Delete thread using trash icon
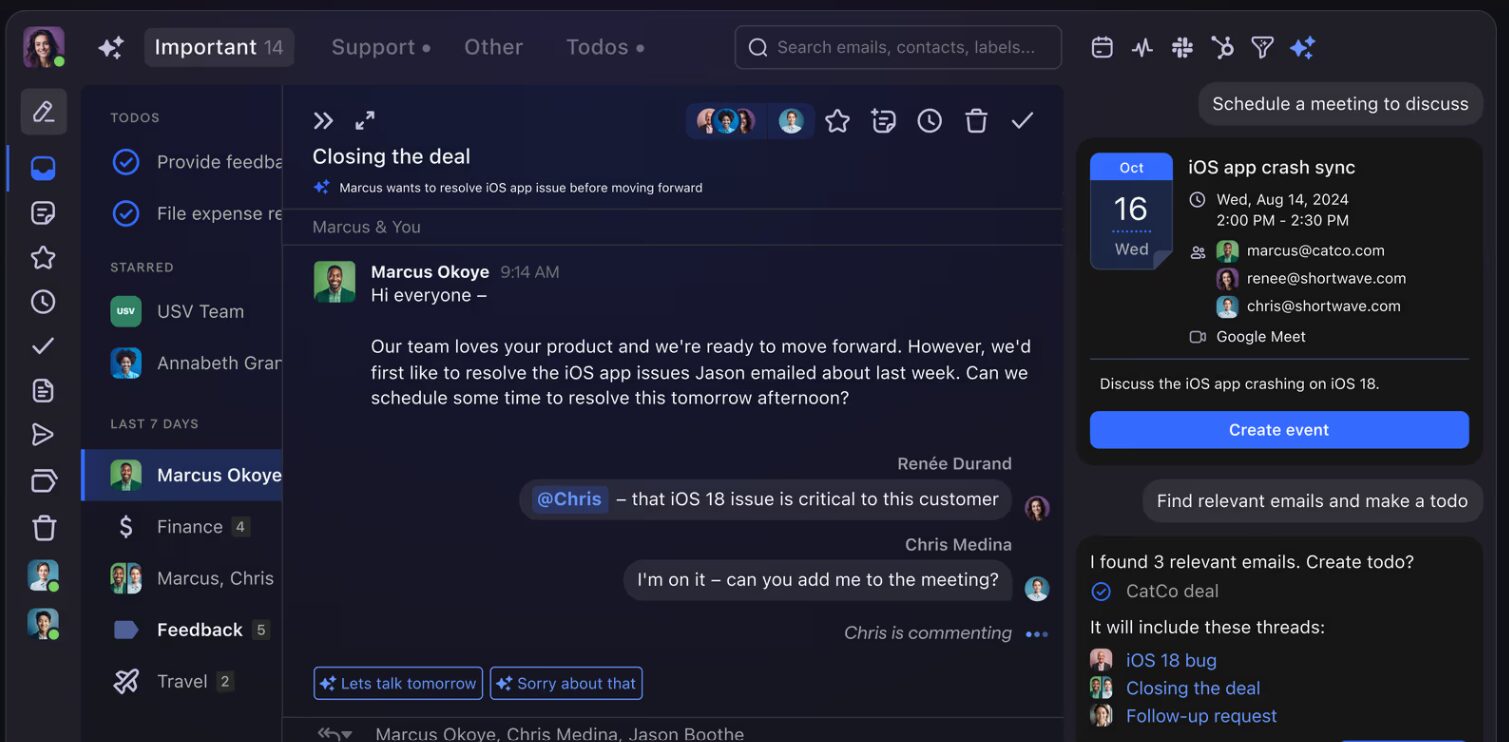The width and height of the screenshot is (1509, 742). [x=976, y=121]
